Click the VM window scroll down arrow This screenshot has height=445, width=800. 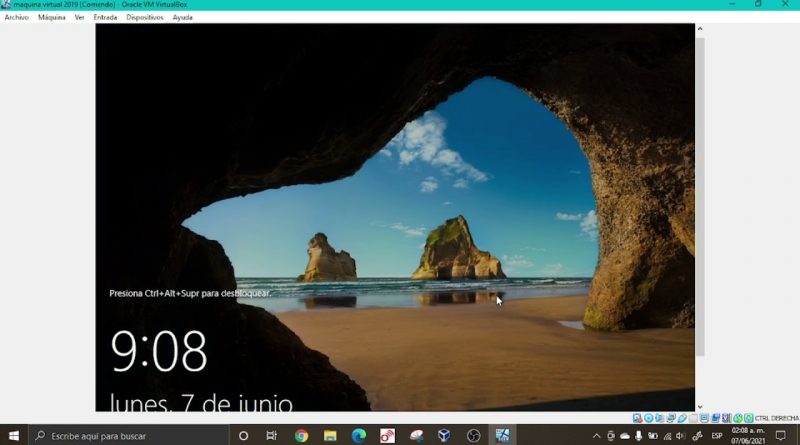[x=700, y=407]
